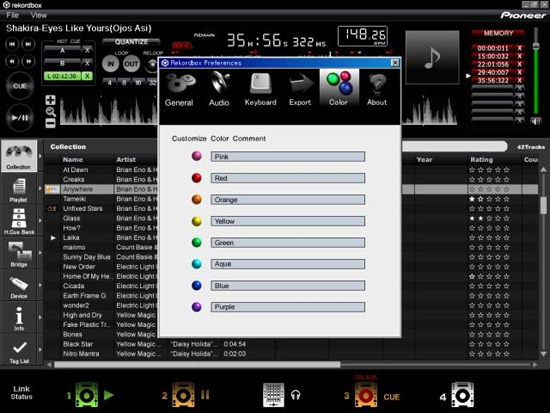Select the Keyboard preferences icon

[x=260, y=89]
